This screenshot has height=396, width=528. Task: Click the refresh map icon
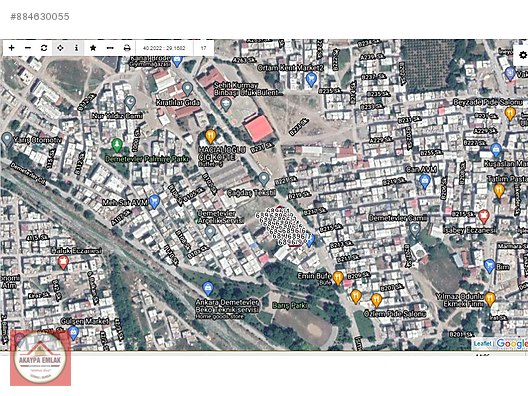point(44,48)
